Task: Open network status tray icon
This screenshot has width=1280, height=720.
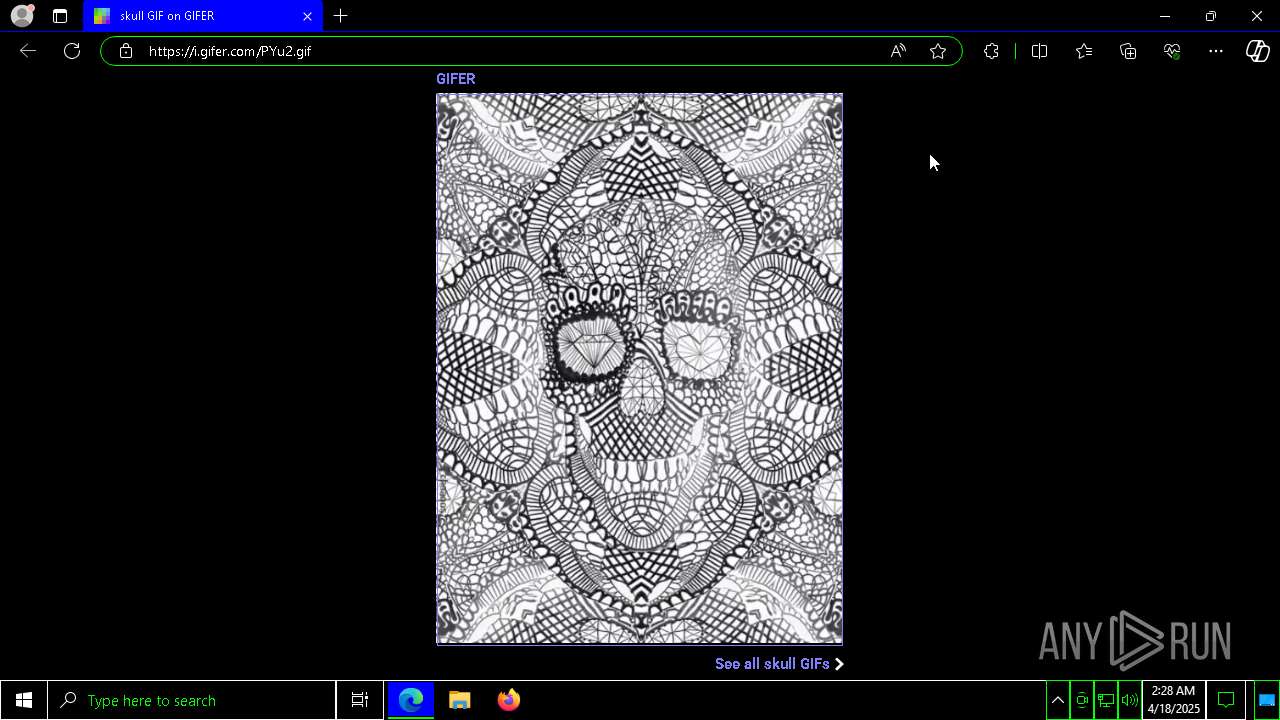Action: click(x=1106, y=700)
